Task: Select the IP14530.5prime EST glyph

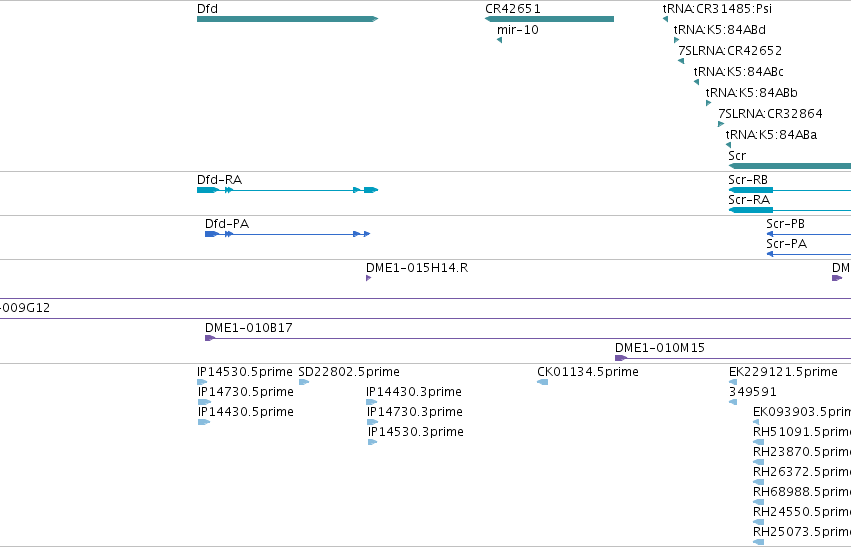Action: coord(202,382)
